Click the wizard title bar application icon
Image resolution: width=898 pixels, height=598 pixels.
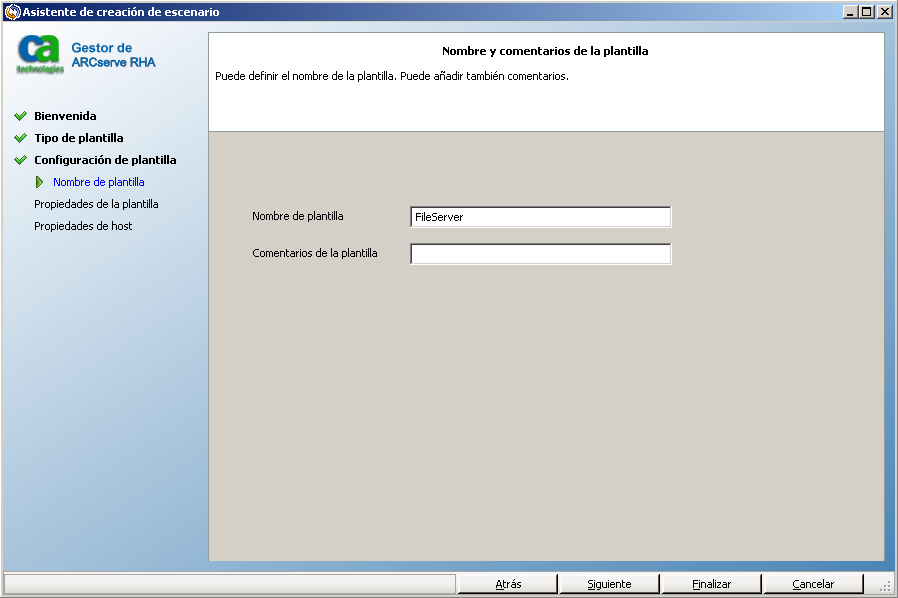12,11
